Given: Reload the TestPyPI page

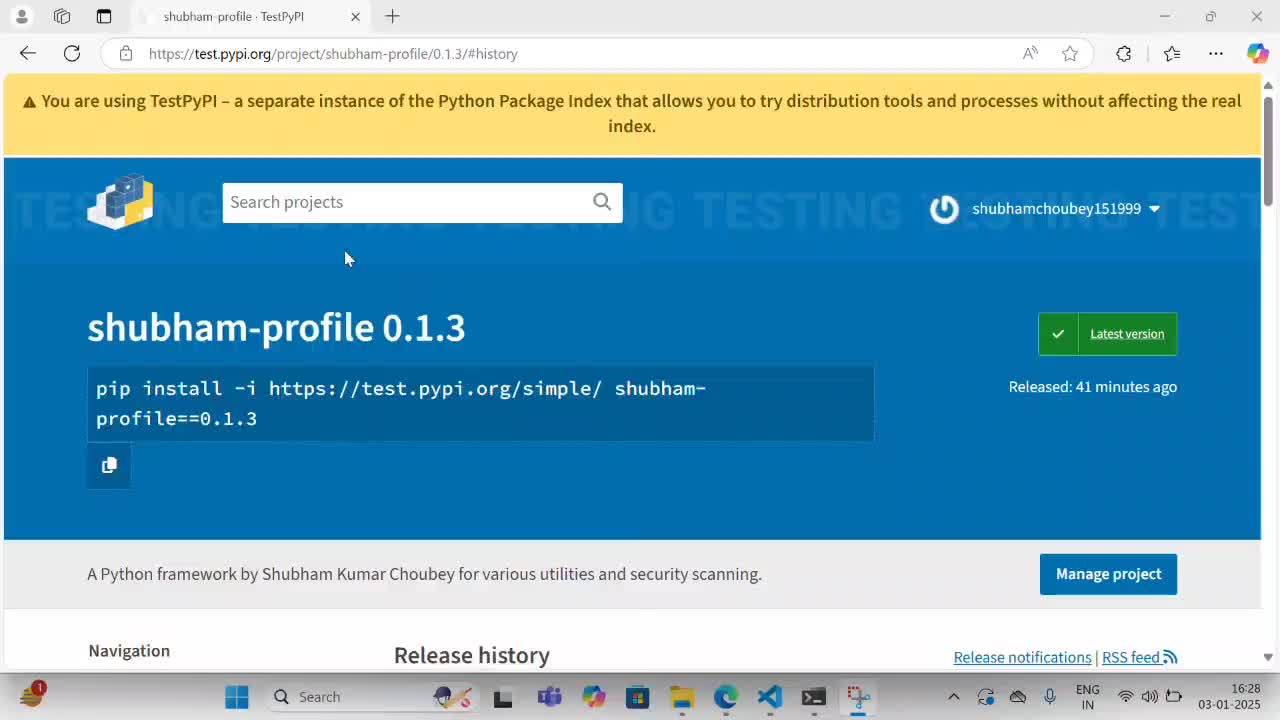Looking at the screenshot, I should coord(72,54).
